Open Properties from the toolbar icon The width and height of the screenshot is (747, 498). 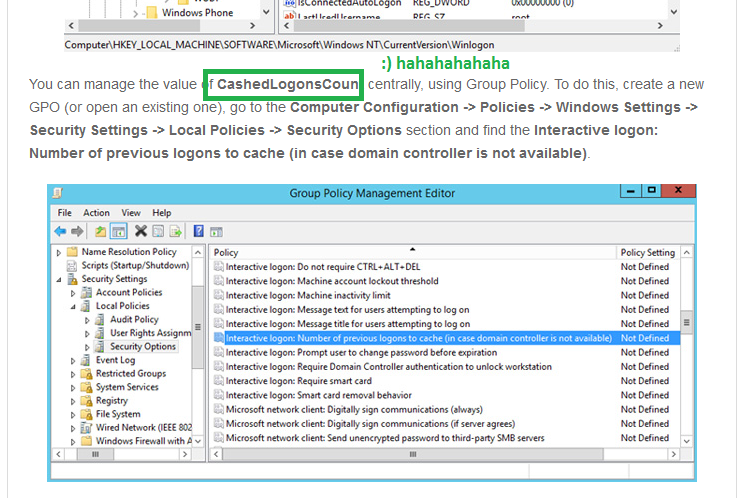pos(158,232)
